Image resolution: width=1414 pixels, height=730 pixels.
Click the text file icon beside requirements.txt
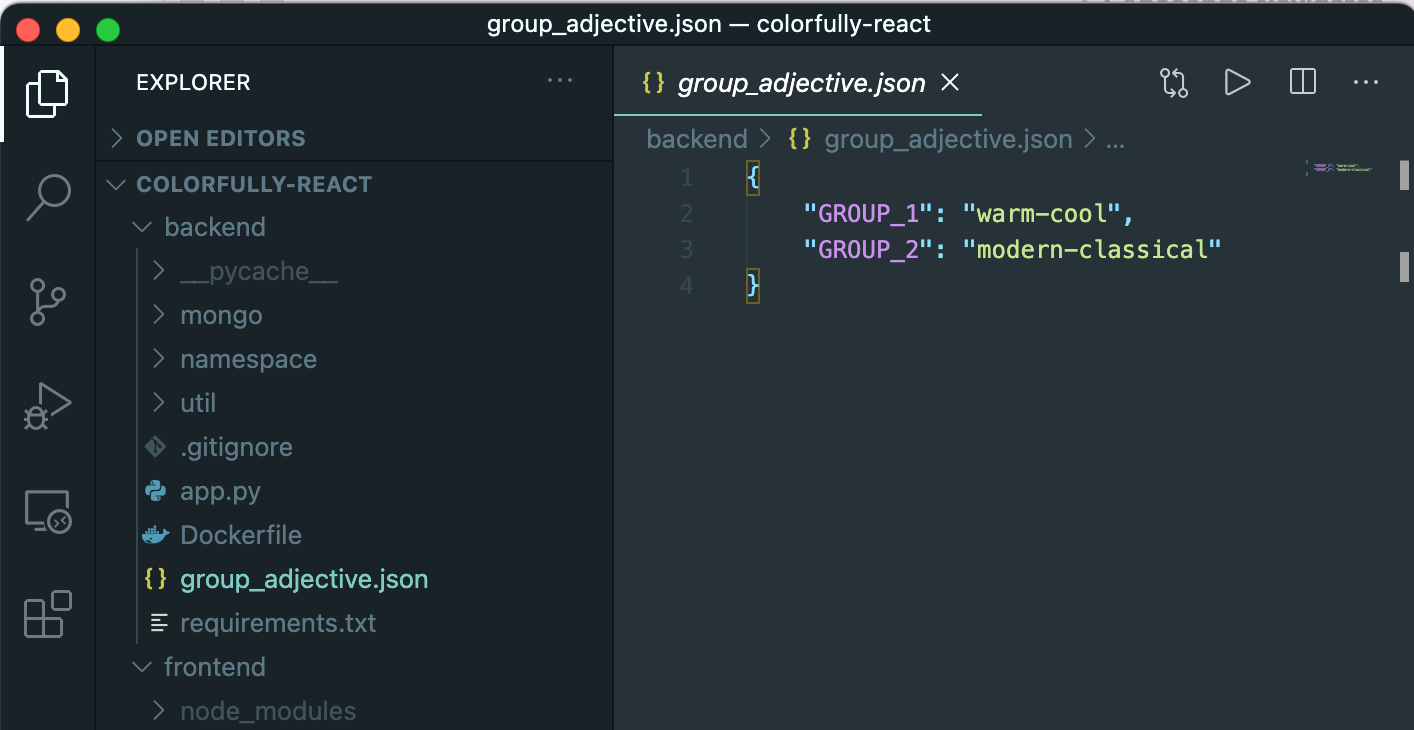[x=158, y=623]
